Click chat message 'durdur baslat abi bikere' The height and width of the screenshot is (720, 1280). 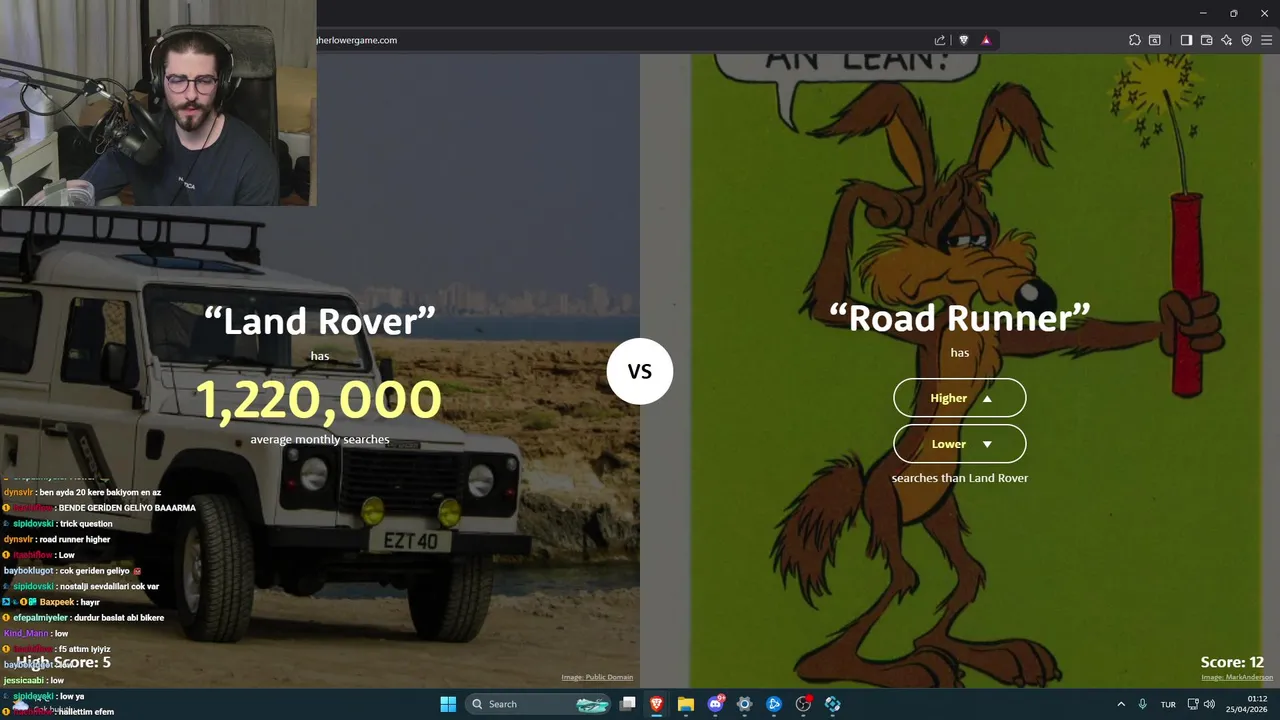tap(119, 618)
